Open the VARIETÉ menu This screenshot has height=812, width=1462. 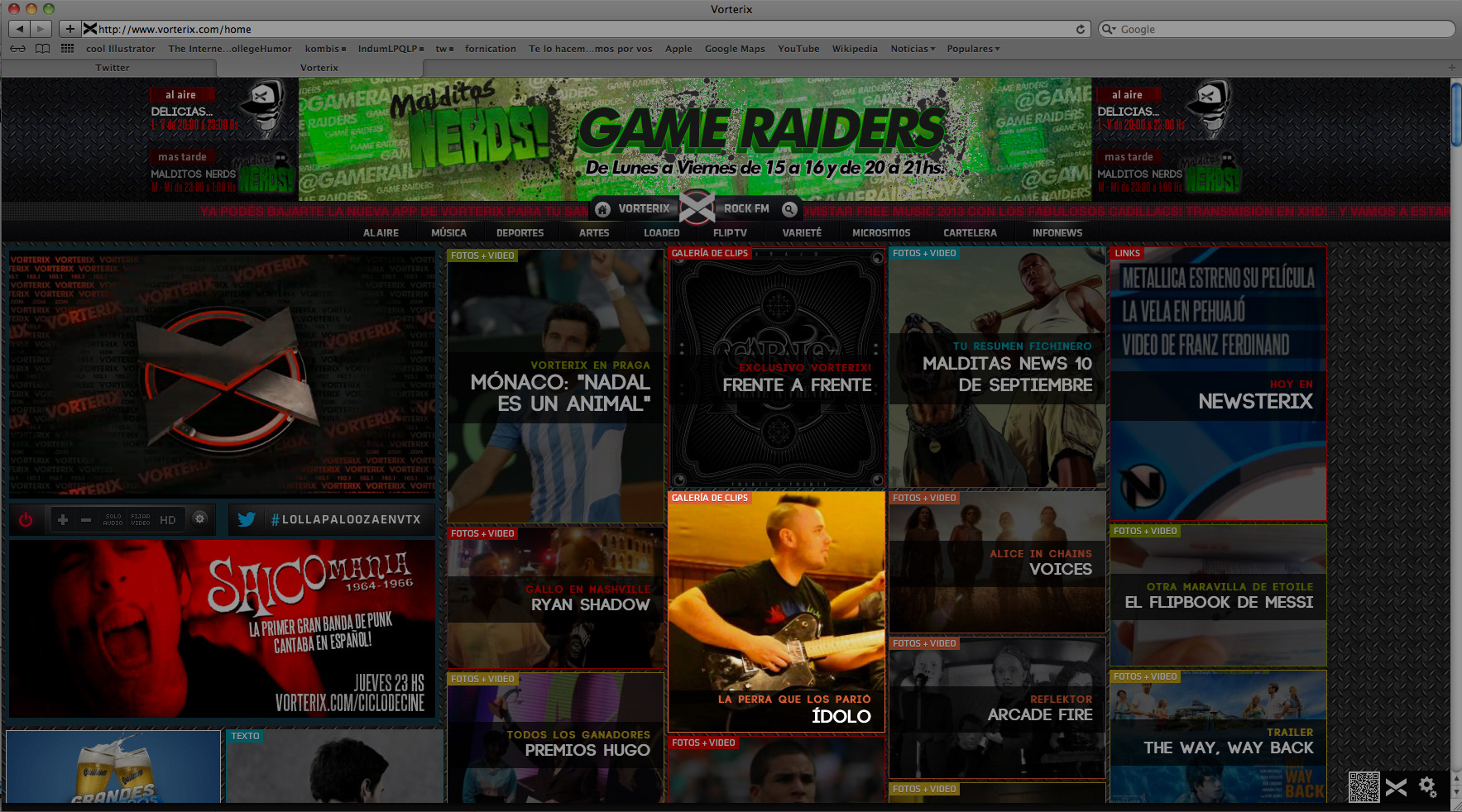pos(802,233)
